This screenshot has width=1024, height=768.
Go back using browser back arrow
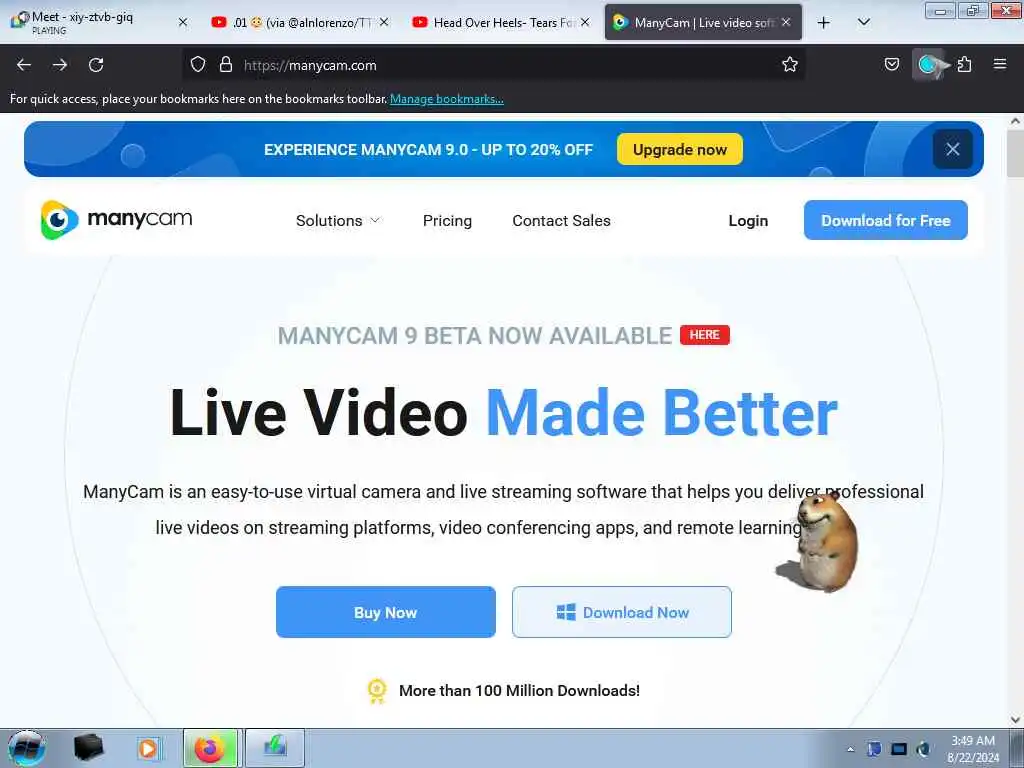(24, 65)
